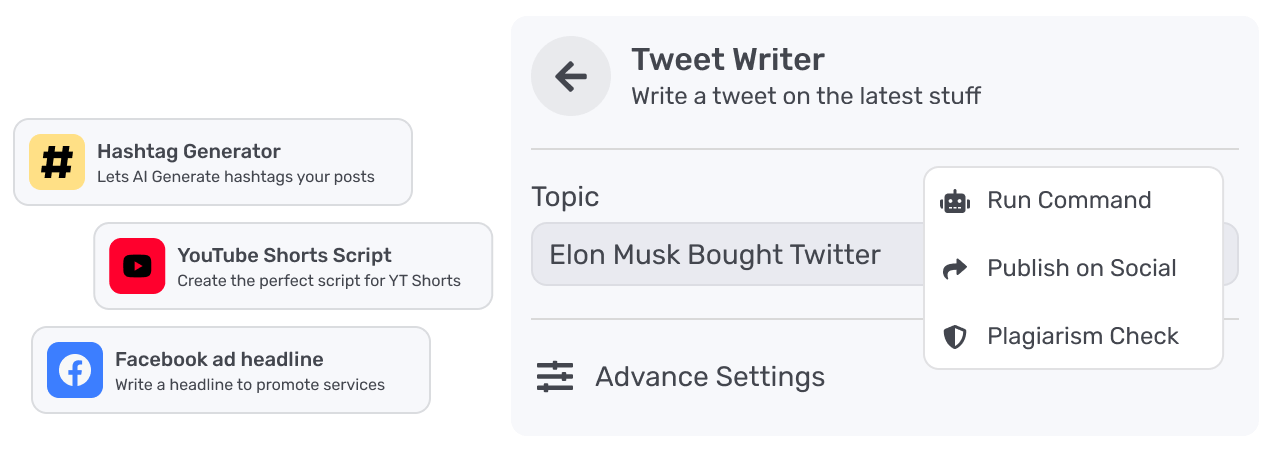Viewport: 1272px width, 452px height.
Task: Click the 'Write a tweet on the latest stuff' subtitle
Action: pos(806,96)
